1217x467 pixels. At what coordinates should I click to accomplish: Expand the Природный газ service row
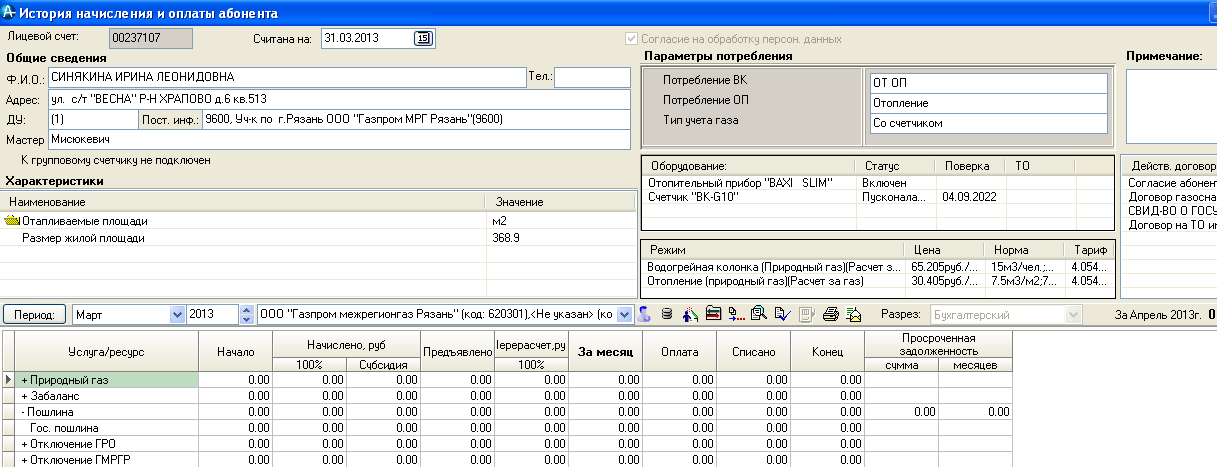pos(24,380)
